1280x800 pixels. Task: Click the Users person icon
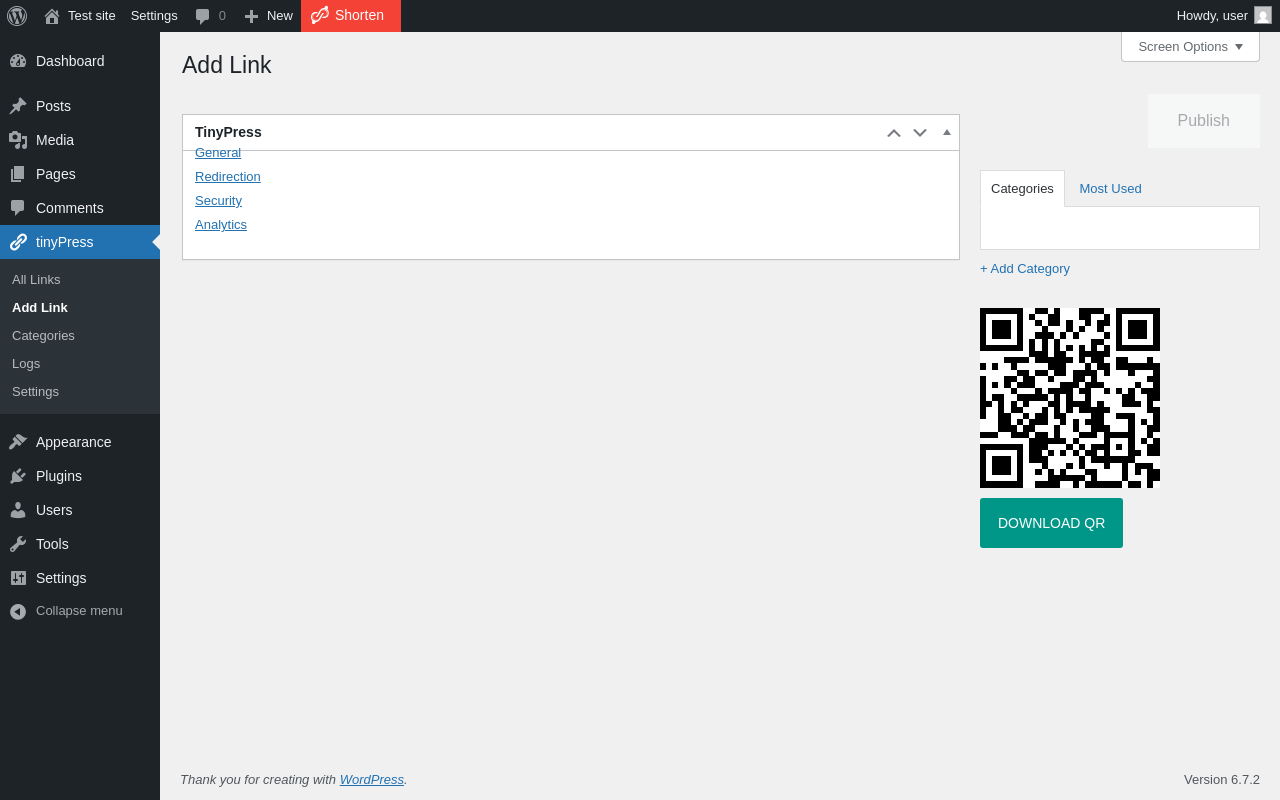[18, 510]
